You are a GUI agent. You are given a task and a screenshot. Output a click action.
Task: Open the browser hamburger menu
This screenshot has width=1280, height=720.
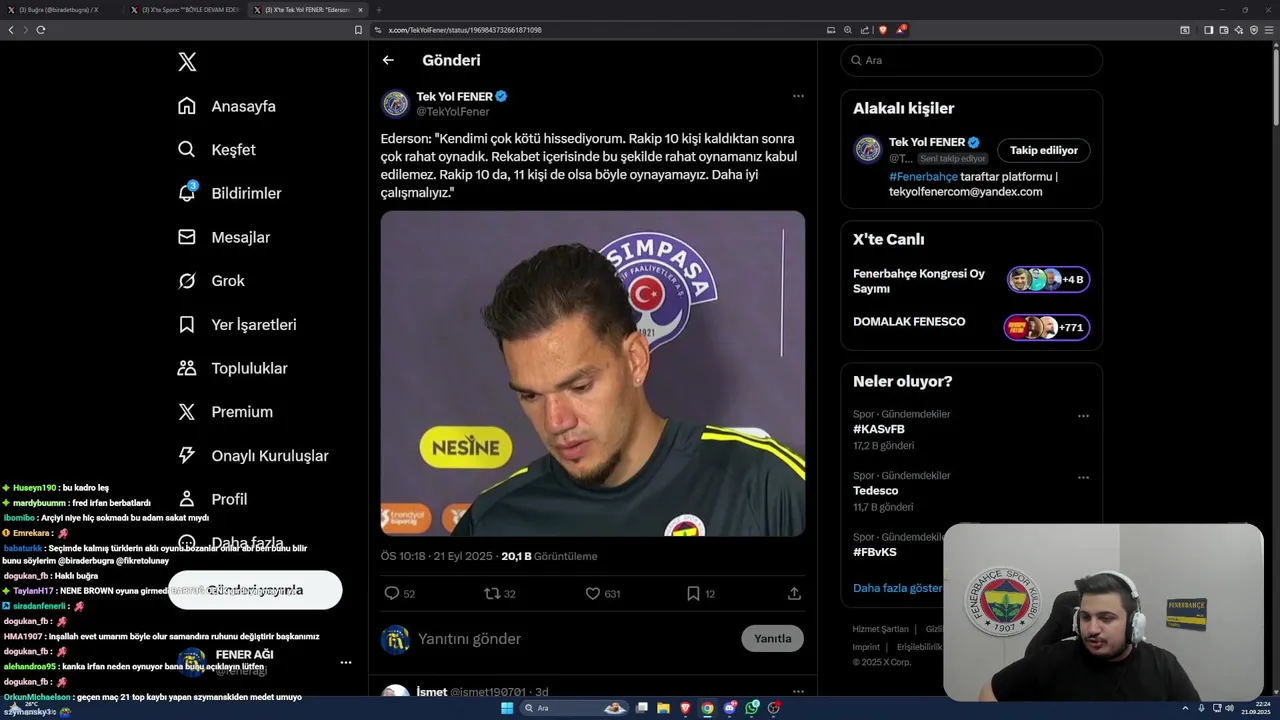click(1270, 30)
